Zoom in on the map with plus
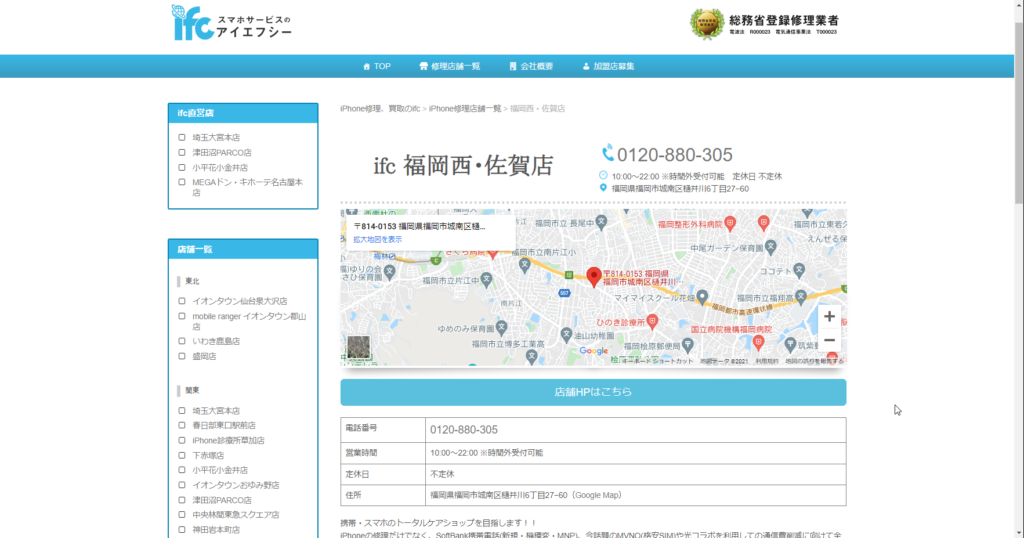1024x538 pixels. click(x=829, y=317)
